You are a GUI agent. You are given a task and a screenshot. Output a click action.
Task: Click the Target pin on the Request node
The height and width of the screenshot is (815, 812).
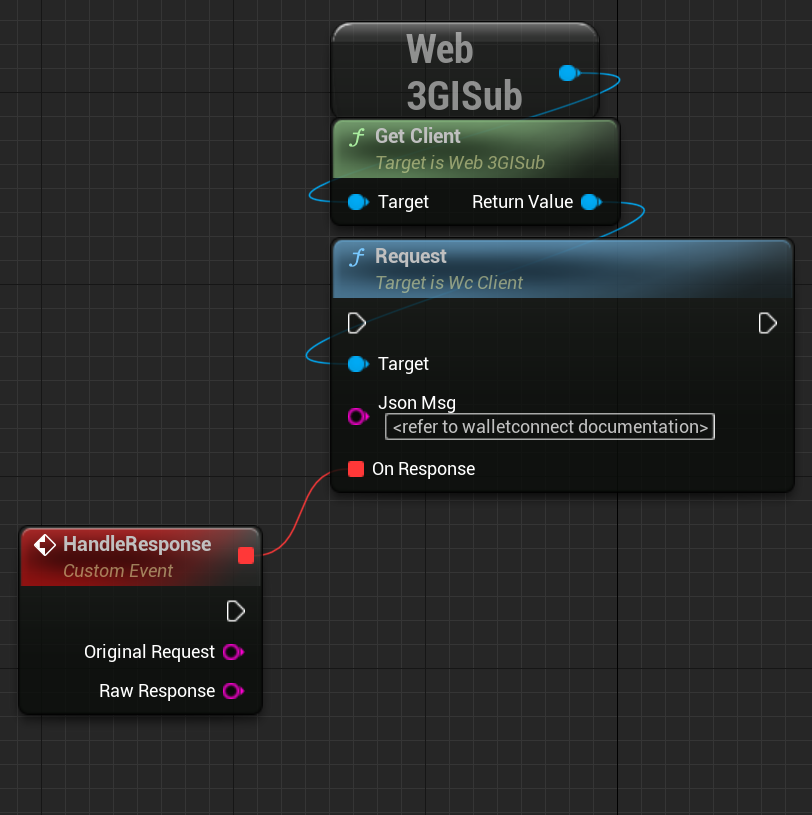click(x=357, y=364)
